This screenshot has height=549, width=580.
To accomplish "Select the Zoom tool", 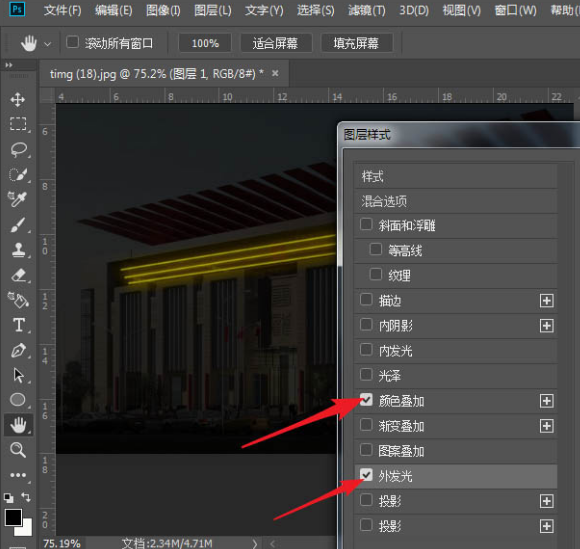I will click(x=18, y=450).
